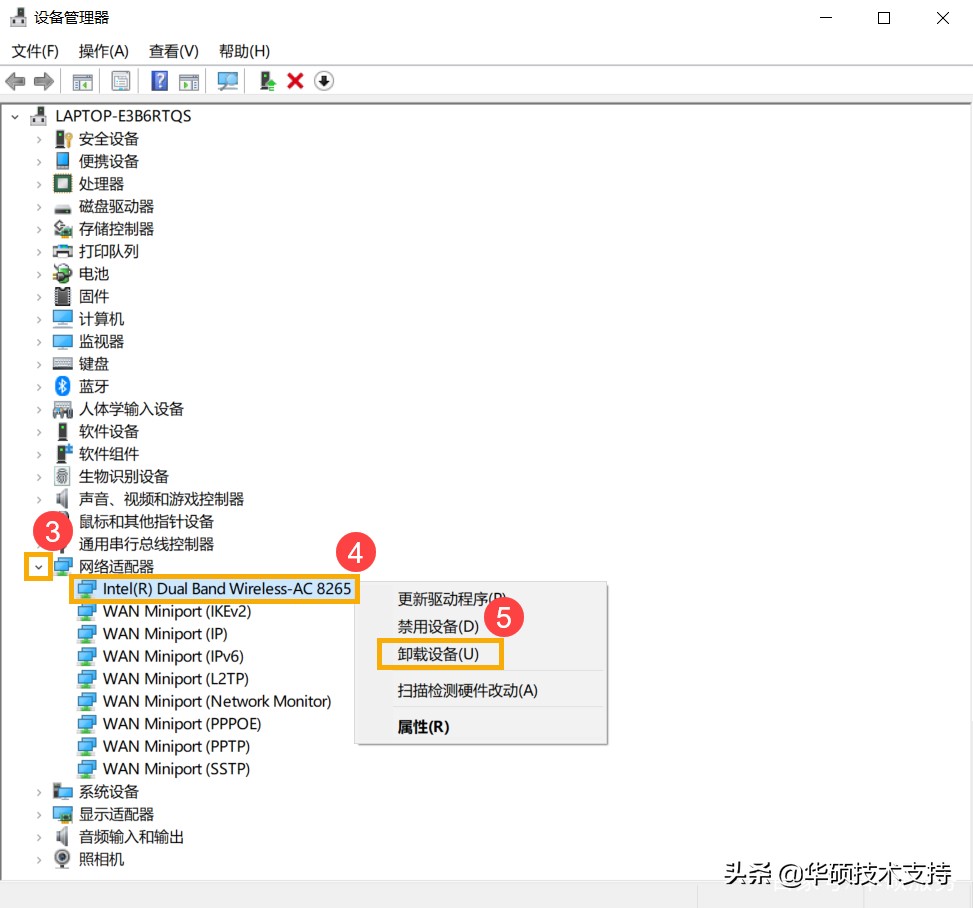Click the Disable device down-arrow toolbar icon
The width and height of the screenshot is (973, 908).
coord(324,80)
